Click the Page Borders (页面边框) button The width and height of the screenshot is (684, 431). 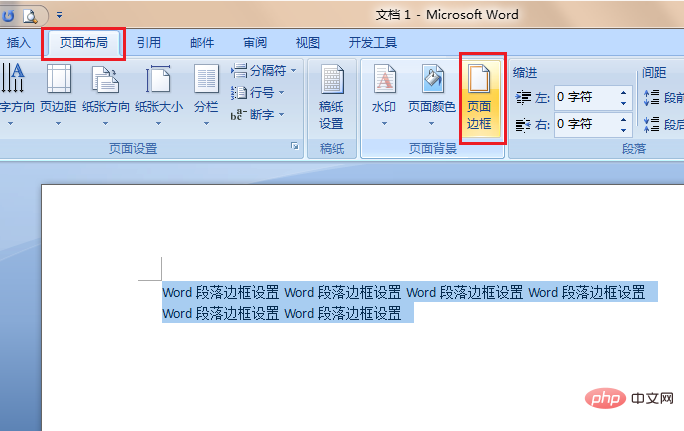click(x=480, y=97)
